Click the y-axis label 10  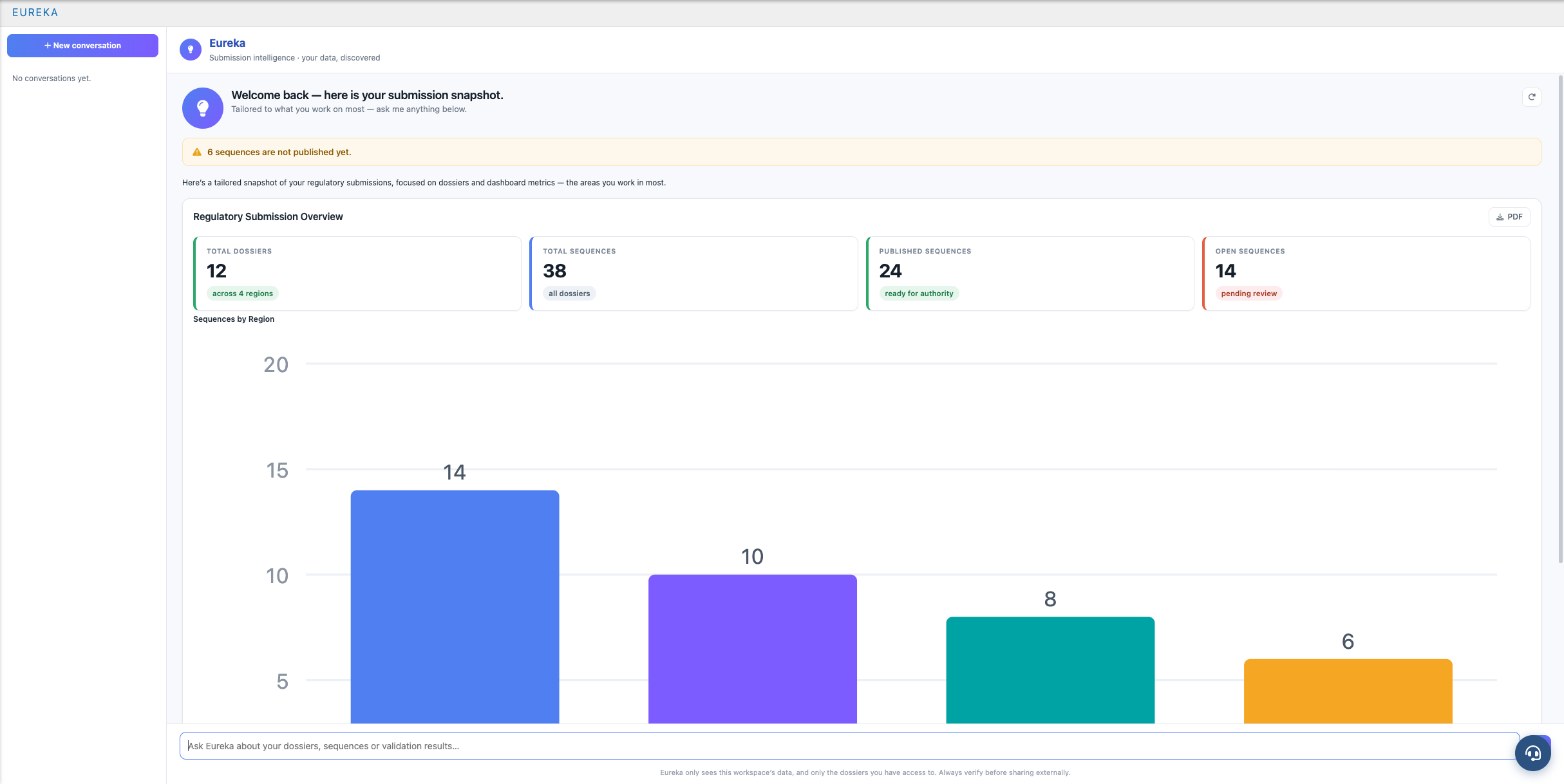(276, 575)
